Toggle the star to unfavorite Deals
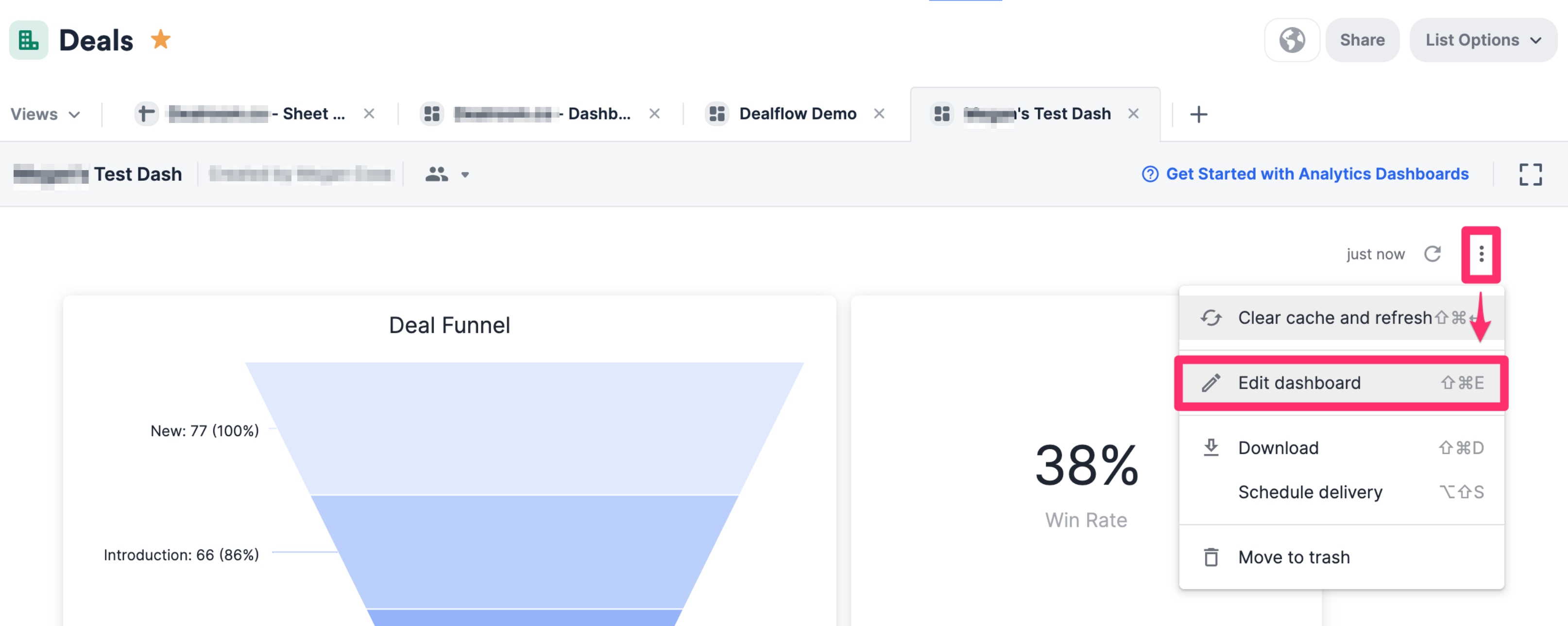 161,39
